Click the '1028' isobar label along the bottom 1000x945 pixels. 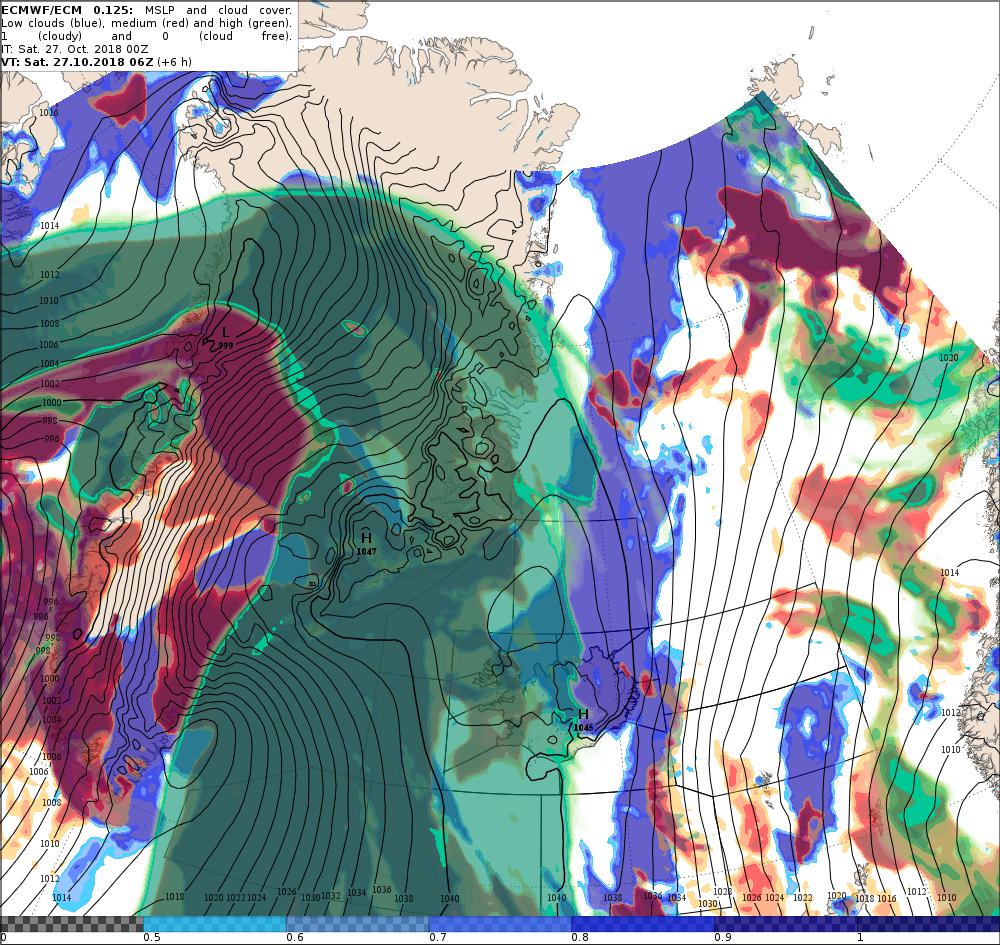722,891
